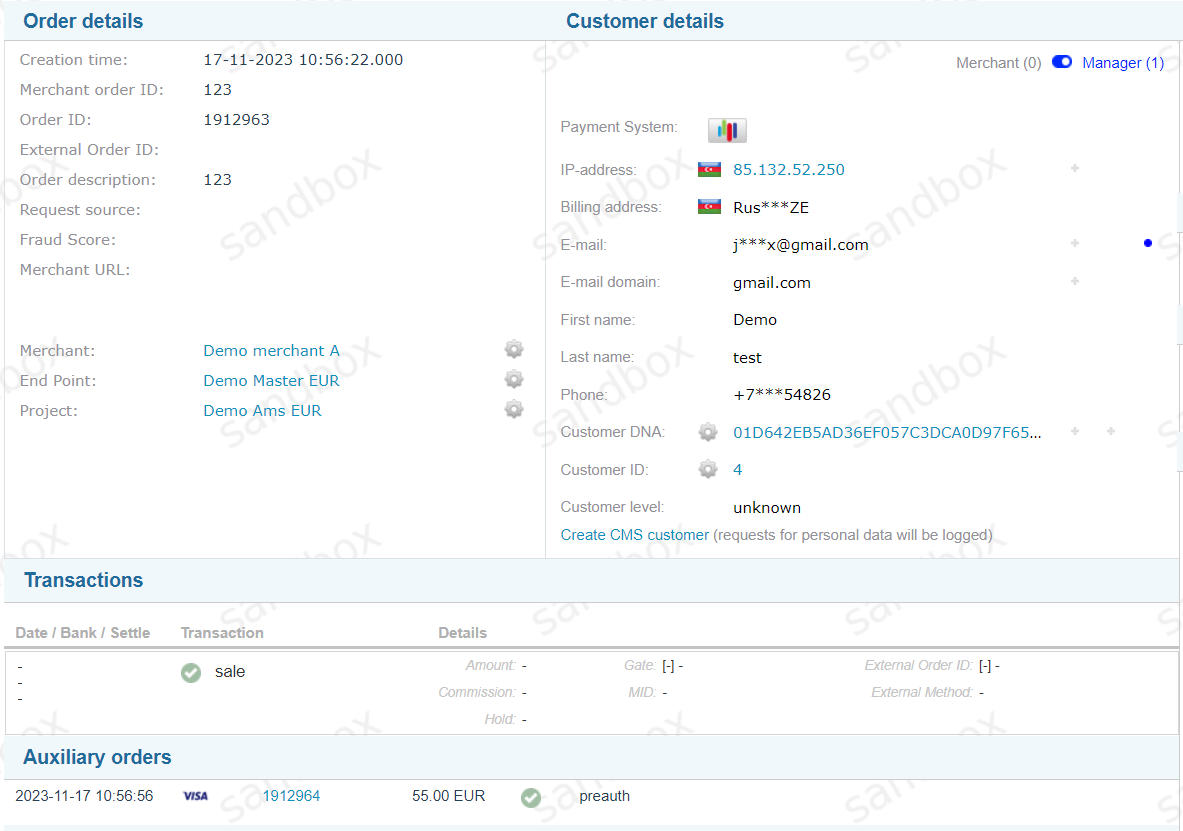Click gear icon beside Demo Master EUR
Screen dimensions: 1183x831
click(x=514, y=379)
